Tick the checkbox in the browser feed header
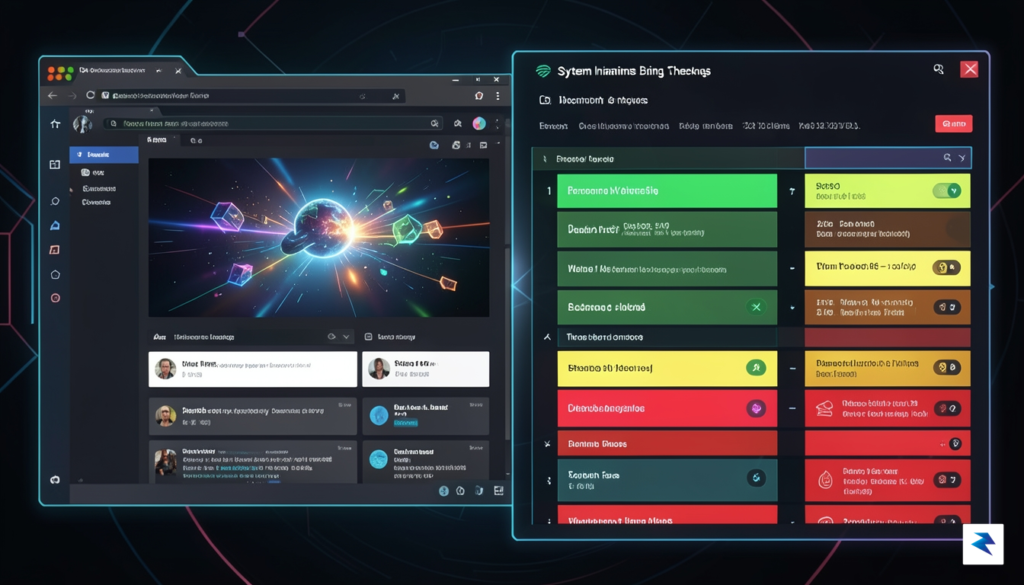The height and width of the screenshot is (585, 1024). (368, 337)
